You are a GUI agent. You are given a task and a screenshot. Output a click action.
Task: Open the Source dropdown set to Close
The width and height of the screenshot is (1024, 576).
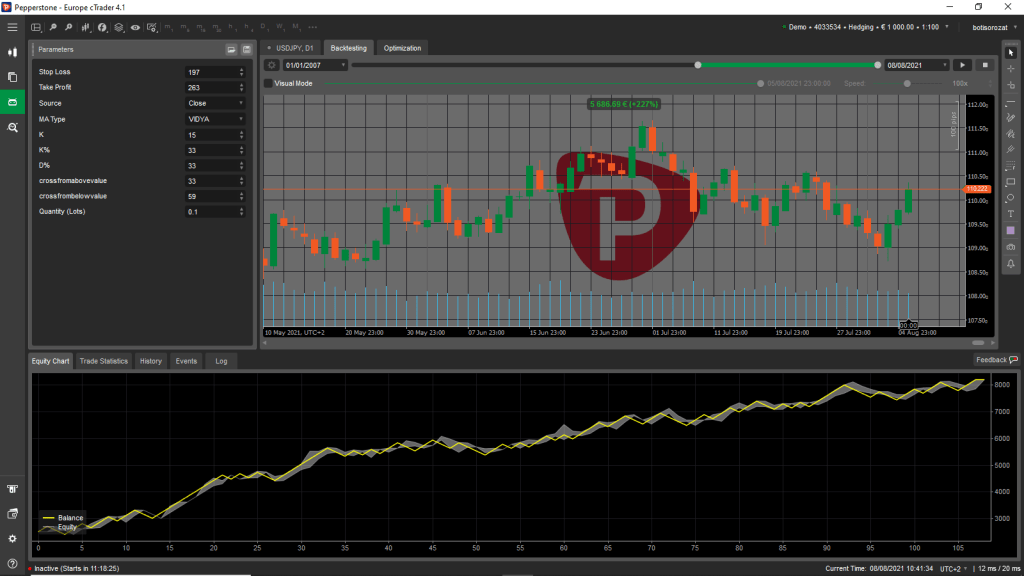coord(215,103)
